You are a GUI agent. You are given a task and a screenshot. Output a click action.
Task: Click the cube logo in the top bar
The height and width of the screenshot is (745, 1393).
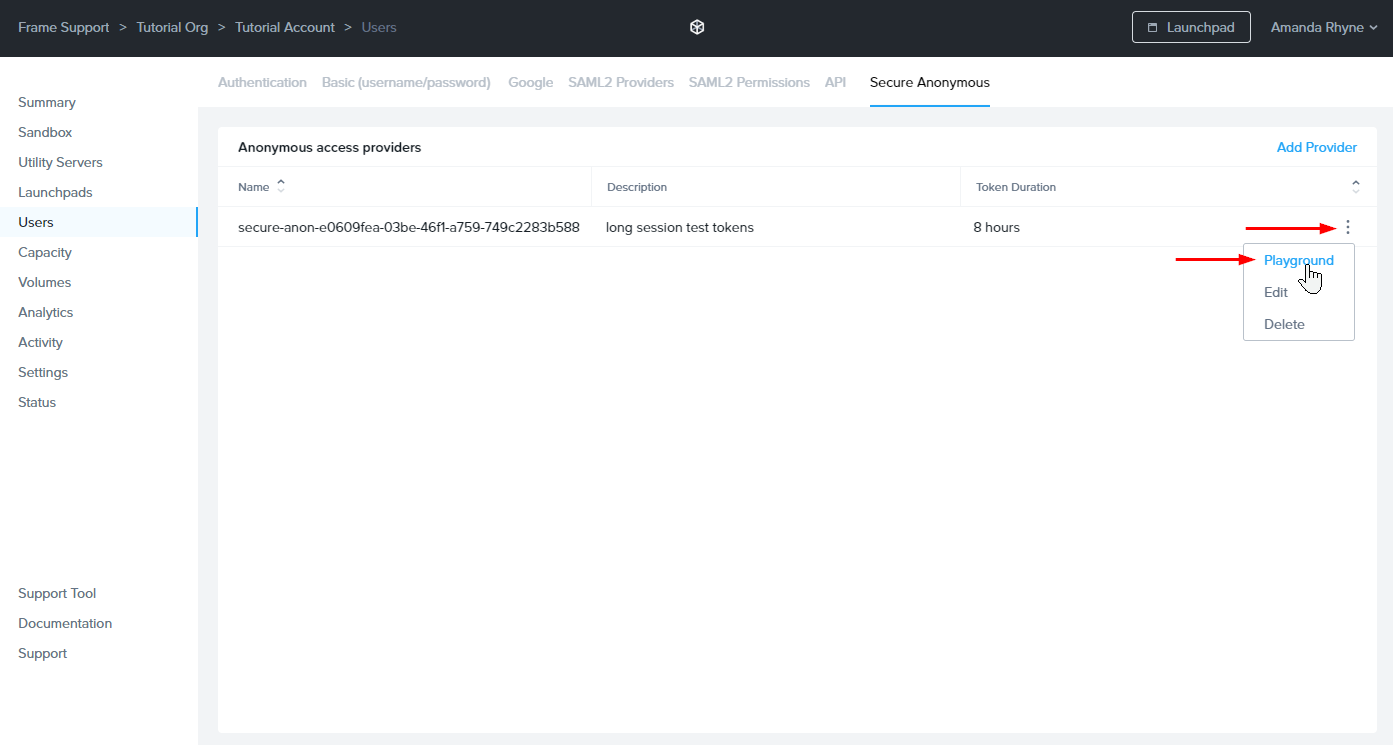tap(697, 28)
